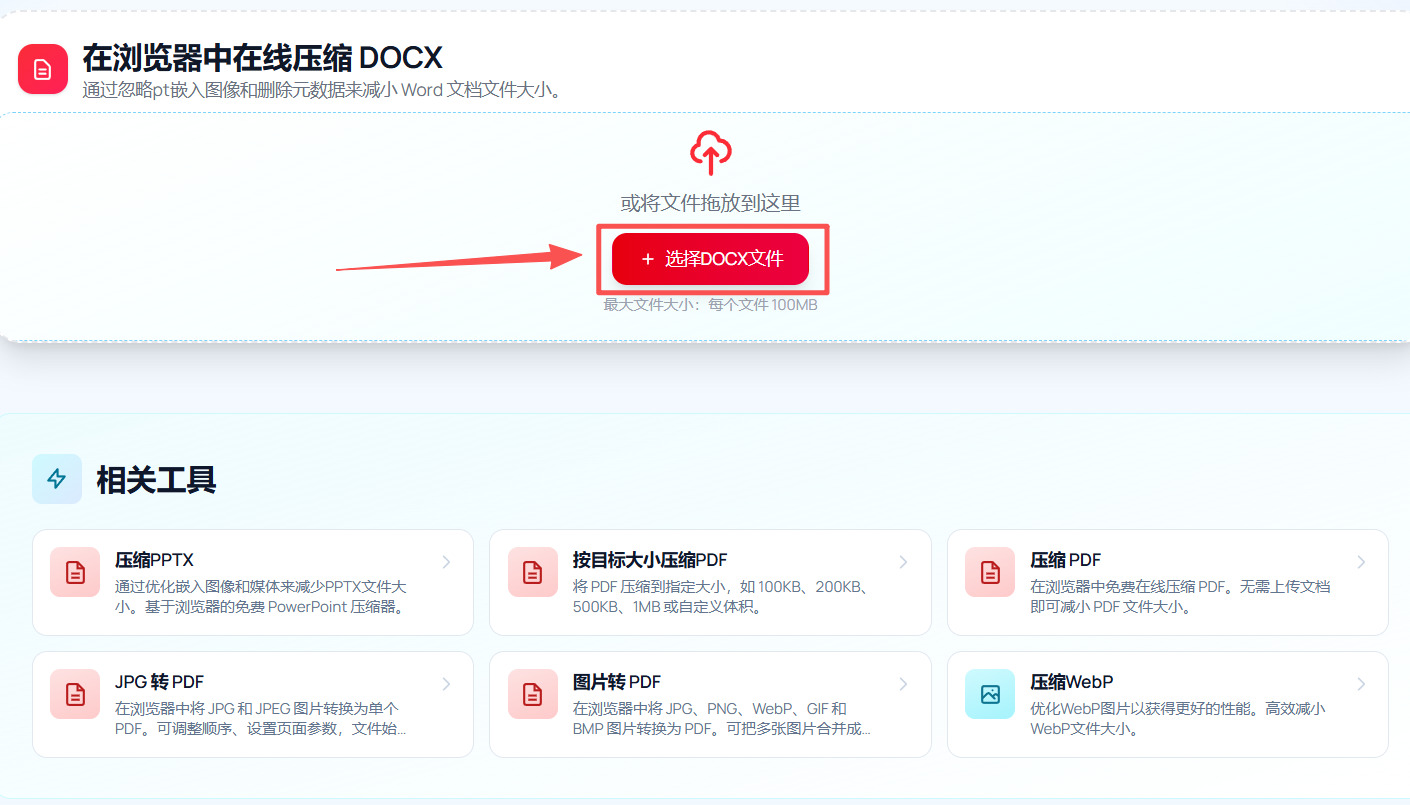The image size is (1410, 805).
Task: Click the 按目标大小压缩PDF file icon
Action: pos(533,572)
